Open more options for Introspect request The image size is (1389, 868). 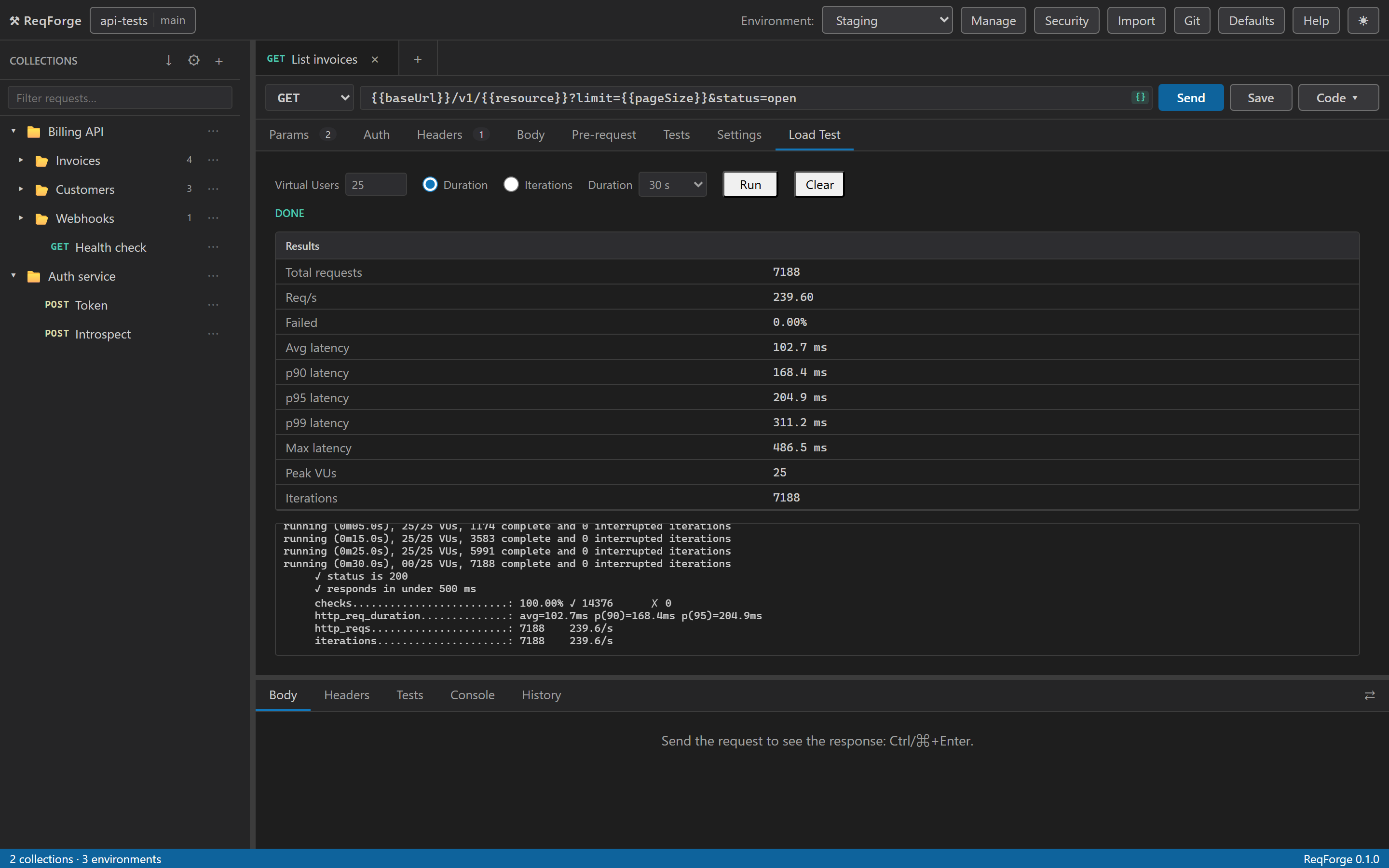(x=214, y=334)
